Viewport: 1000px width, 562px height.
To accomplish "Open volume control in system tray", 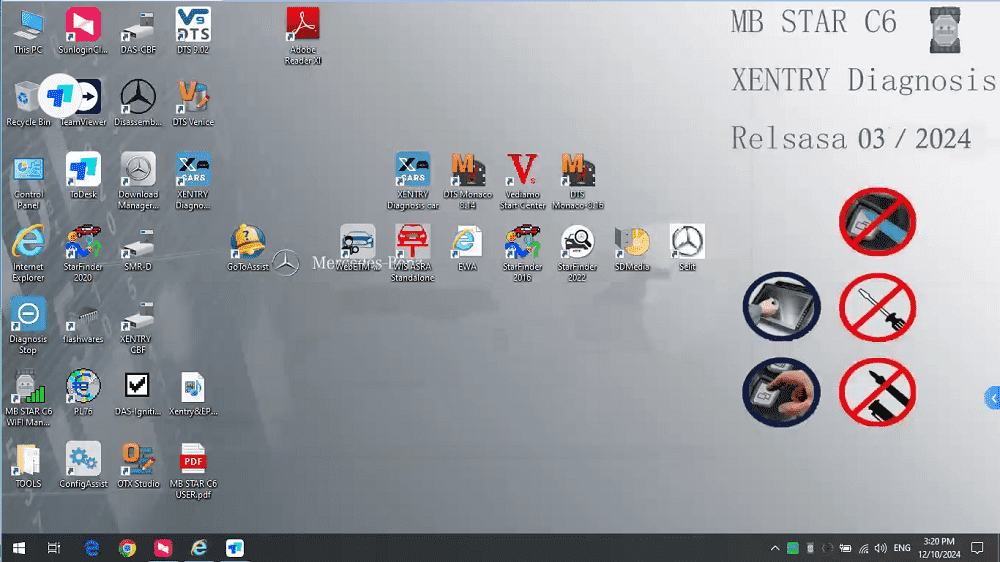I will pyautogui.click(x=881, y=548).
